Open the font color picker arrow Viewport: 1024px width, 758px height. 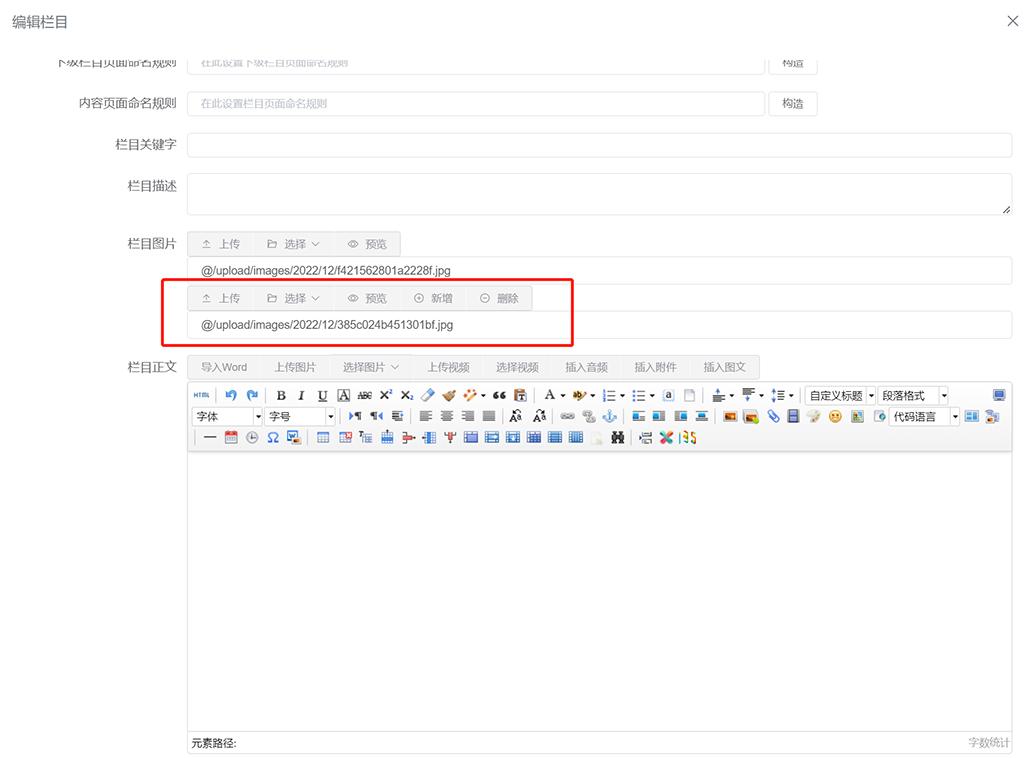tap(562, 396)
